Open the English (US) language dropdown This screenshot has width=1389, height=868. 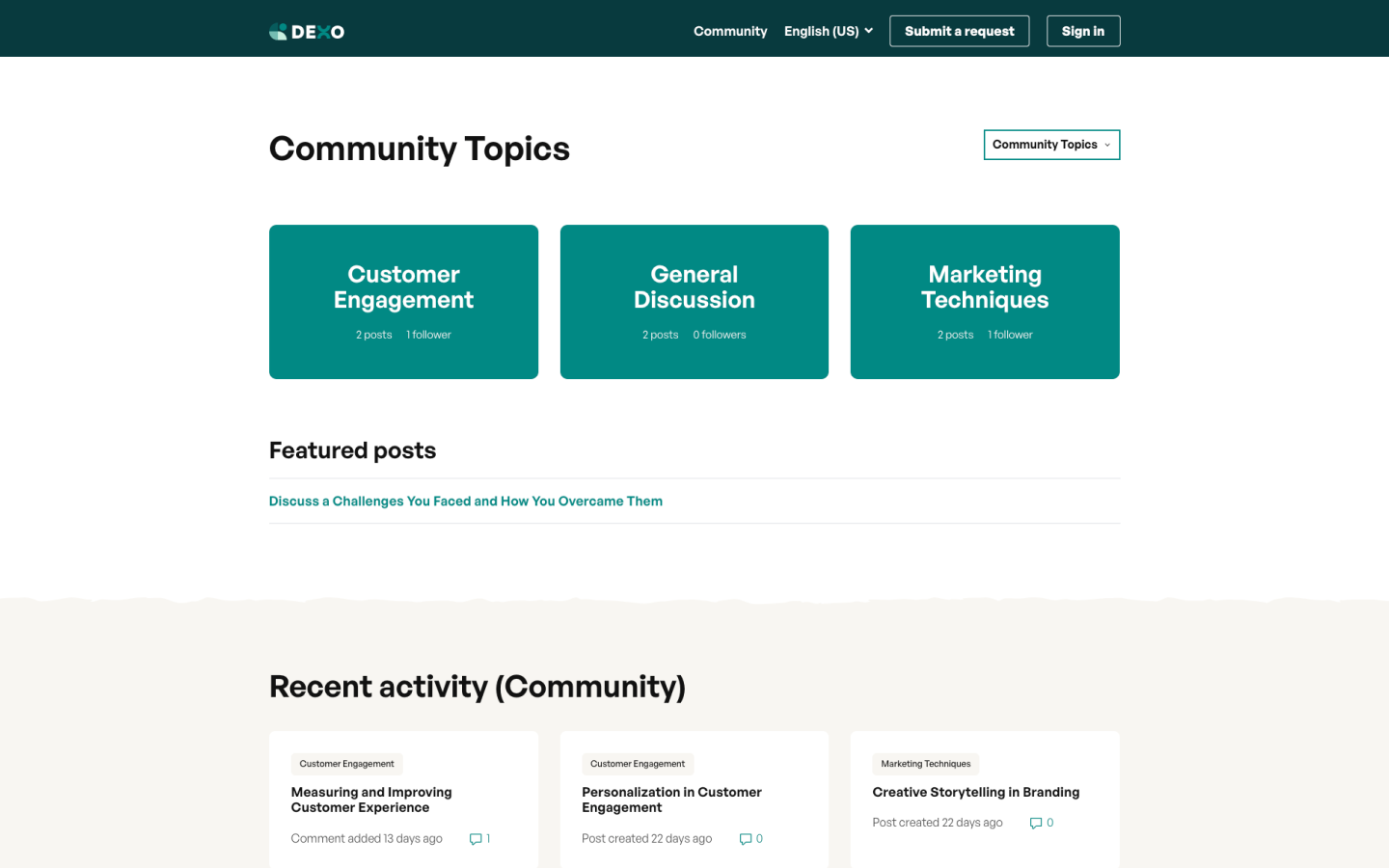point(828,31)
